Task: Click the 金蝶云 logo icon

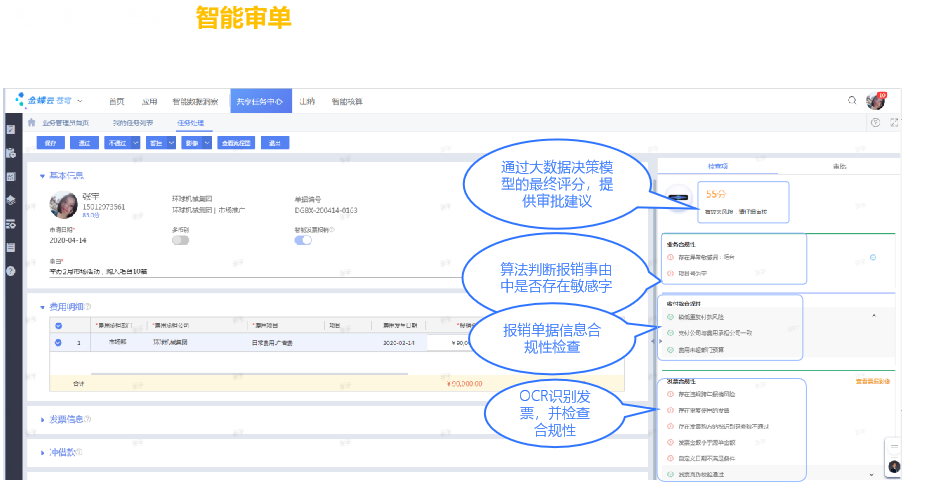Action: (x=20, y=100)
